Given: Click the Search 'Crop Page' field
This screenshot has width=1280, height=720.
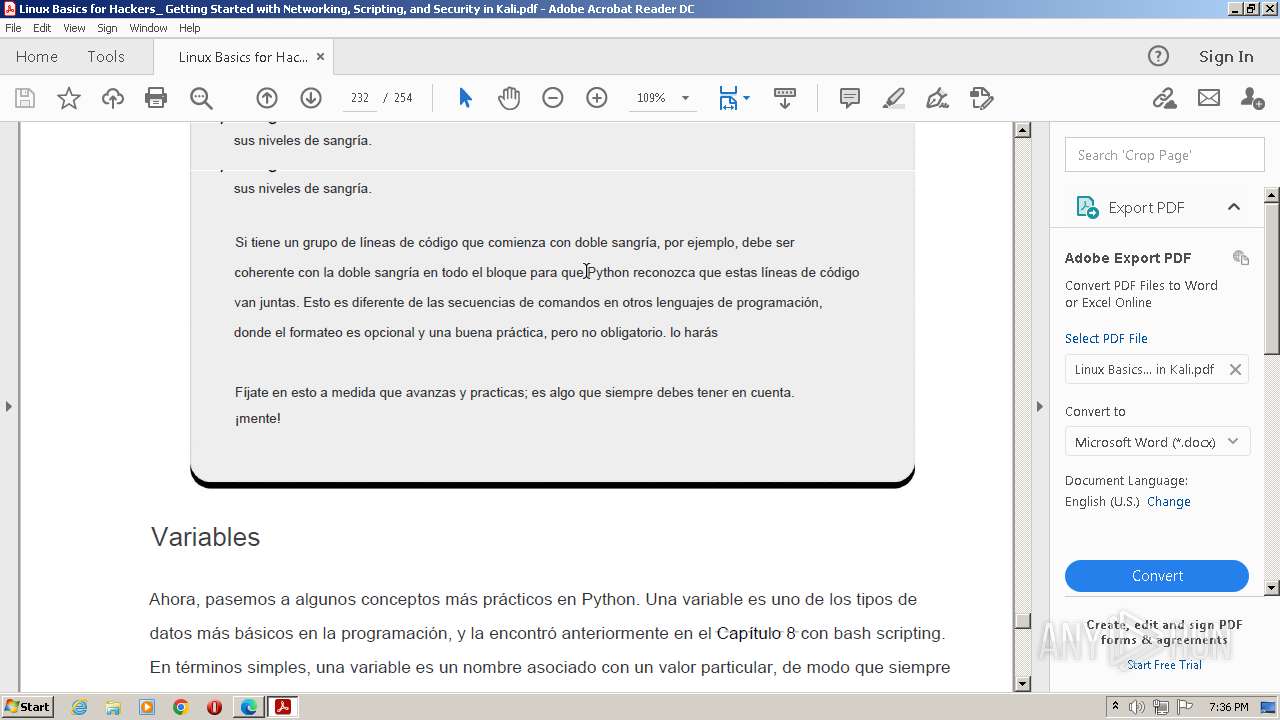Looking at the screenshot, I should [1165, 155].
